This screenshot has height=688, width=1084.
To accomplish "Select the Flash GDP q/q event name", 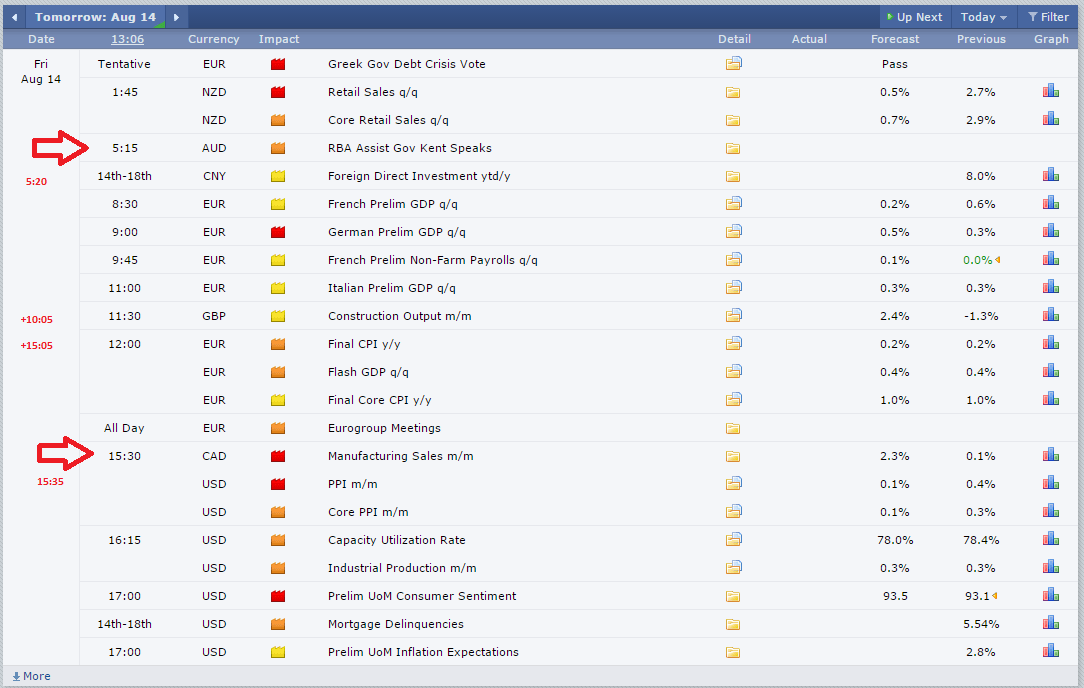I will coord(368,372).
